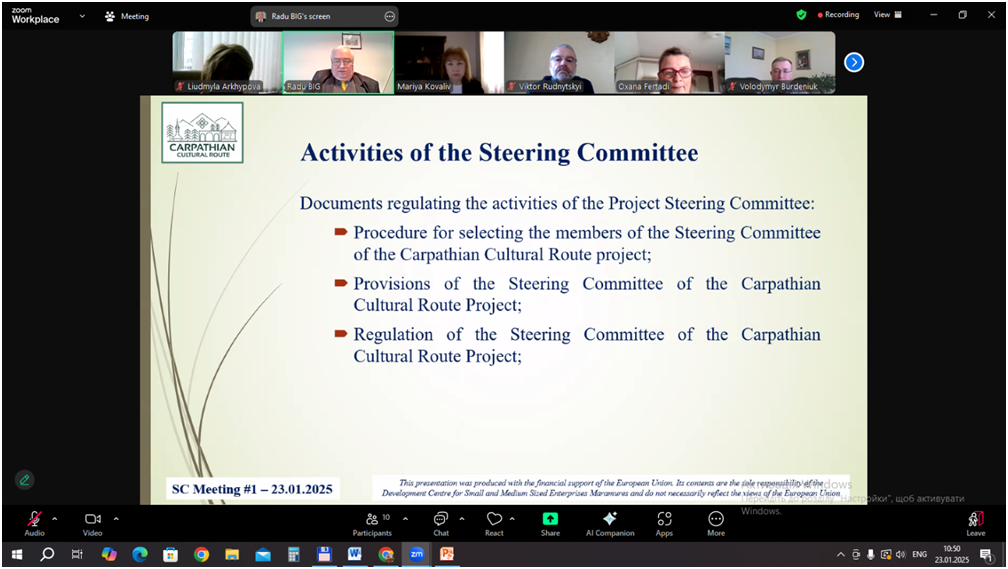Select Viktor Rudnytskyi's video thumbnail
This screenshot has width=1008, height=569.
point(559,62)
